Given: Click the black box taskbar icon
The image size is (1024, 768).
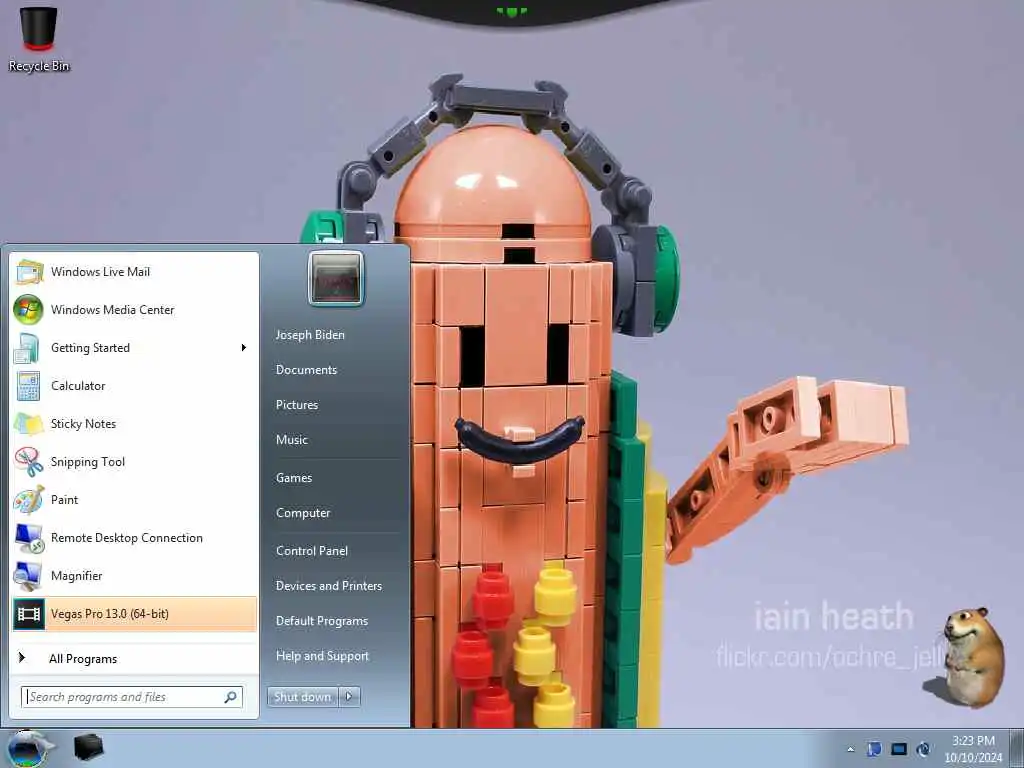Looking at the screenshot, I should pyautogui.click(x=89, y=748).
